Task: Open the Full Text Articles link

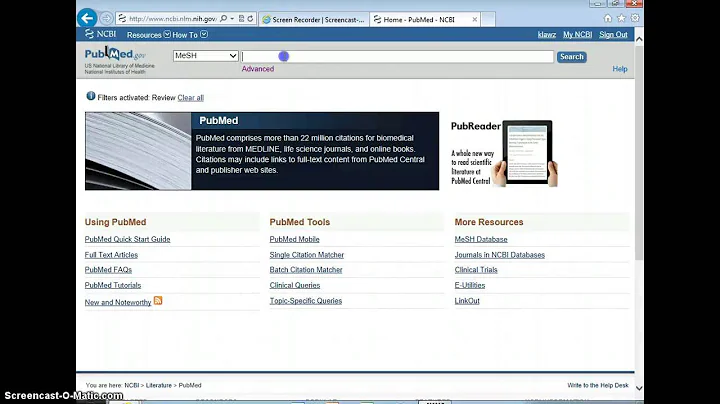Action: tap(111, 255)
